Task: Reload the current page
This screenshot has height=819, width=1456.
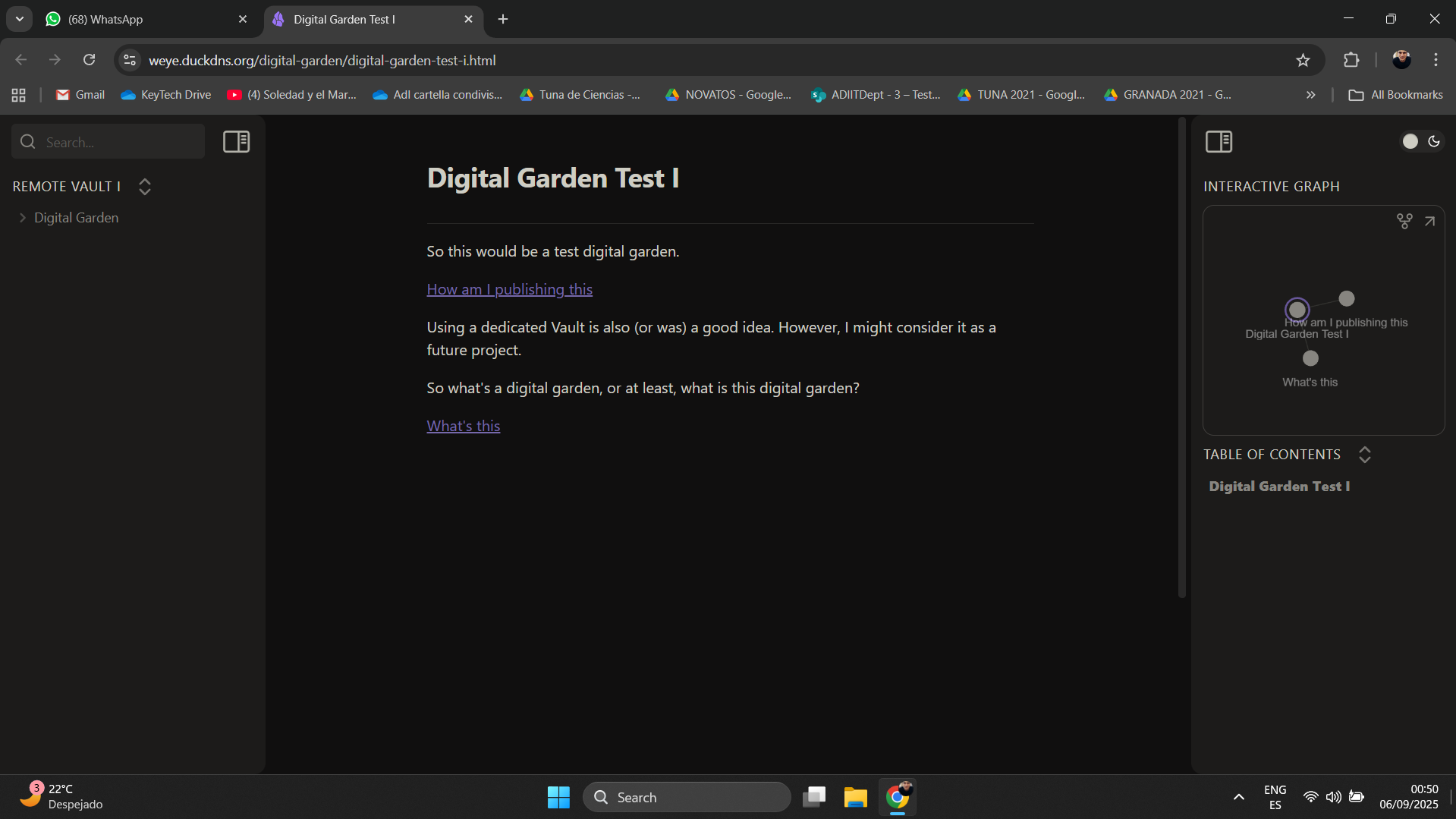Action: 89,59
